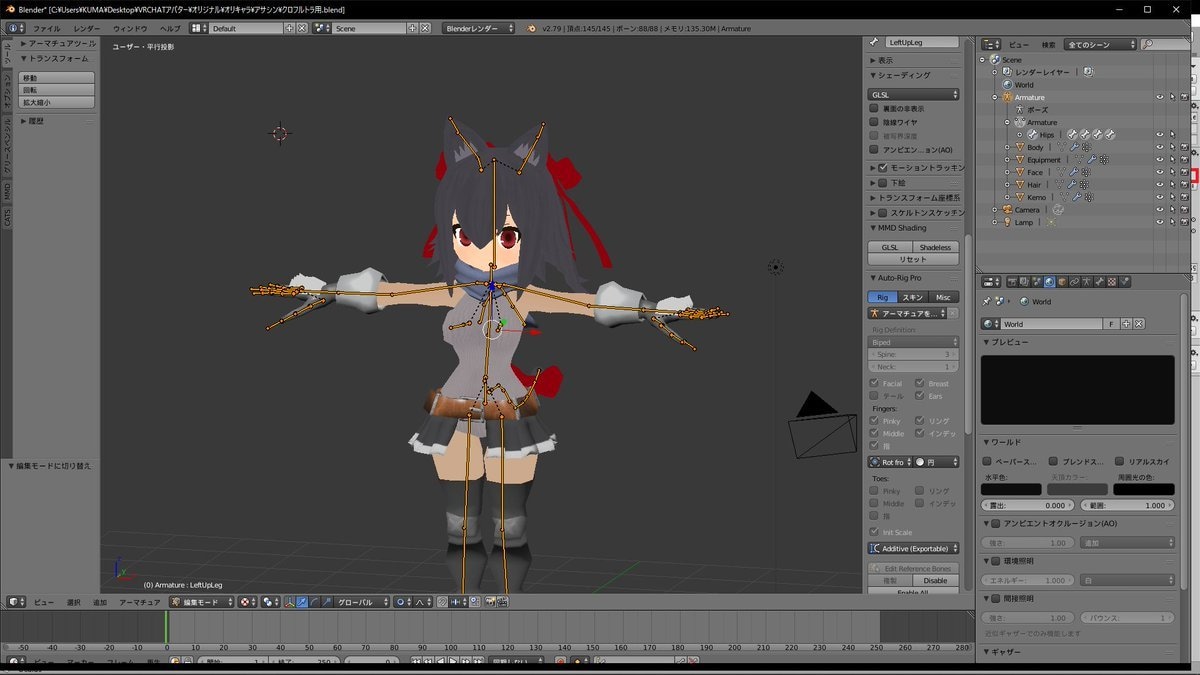Toggle the Init Scale checkbox
Image resolution: width=1200 pixels, height=675 pixels.
pyautogui.click(x=874, y=532)
